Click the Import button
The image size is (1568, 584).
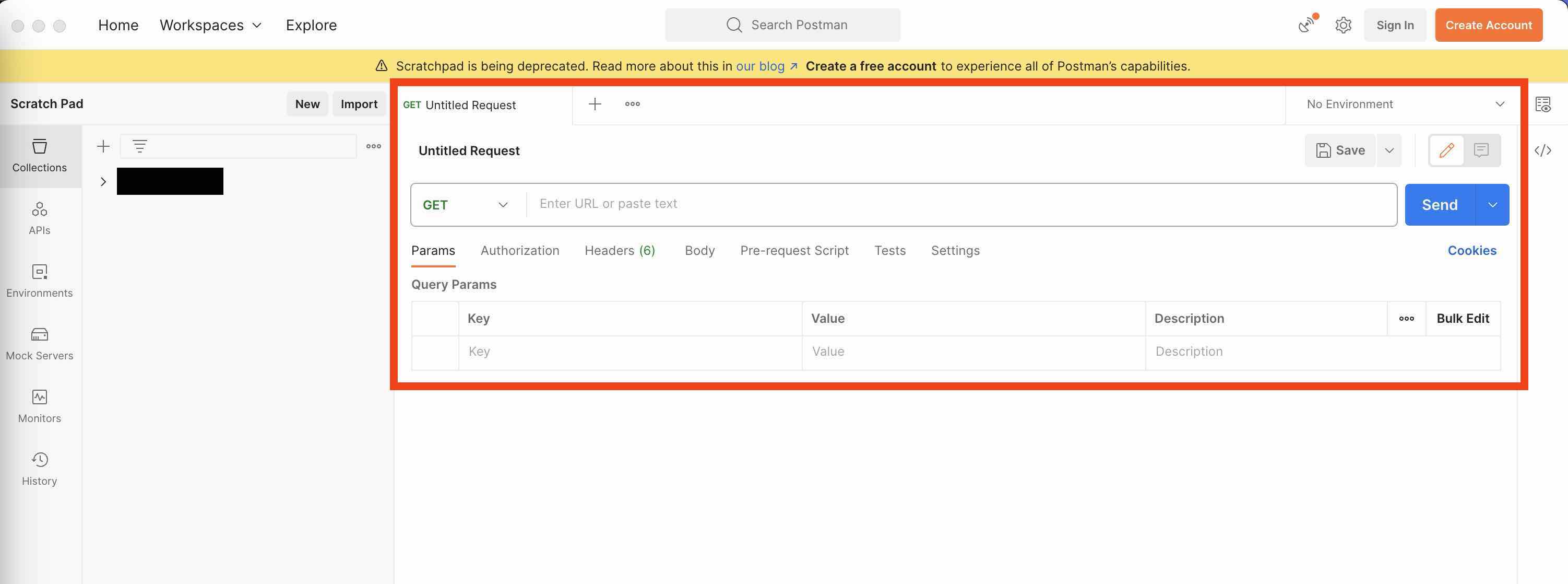click(359, 103)
